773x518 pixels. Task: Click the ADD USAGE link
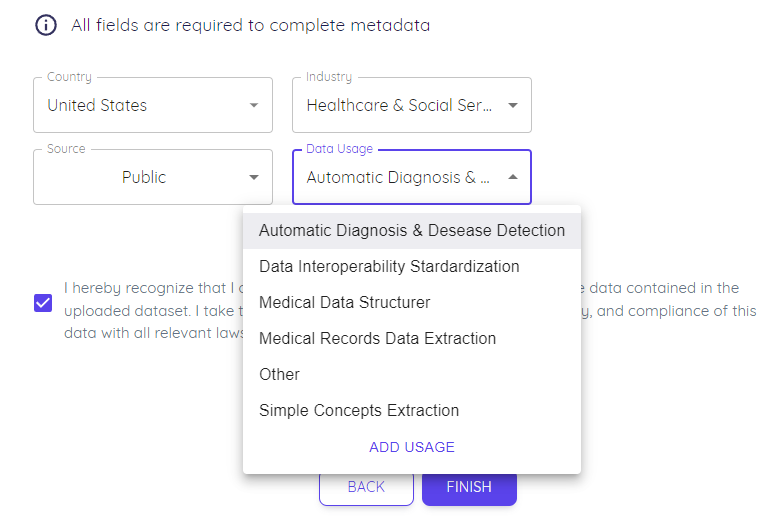click(412, 447)
